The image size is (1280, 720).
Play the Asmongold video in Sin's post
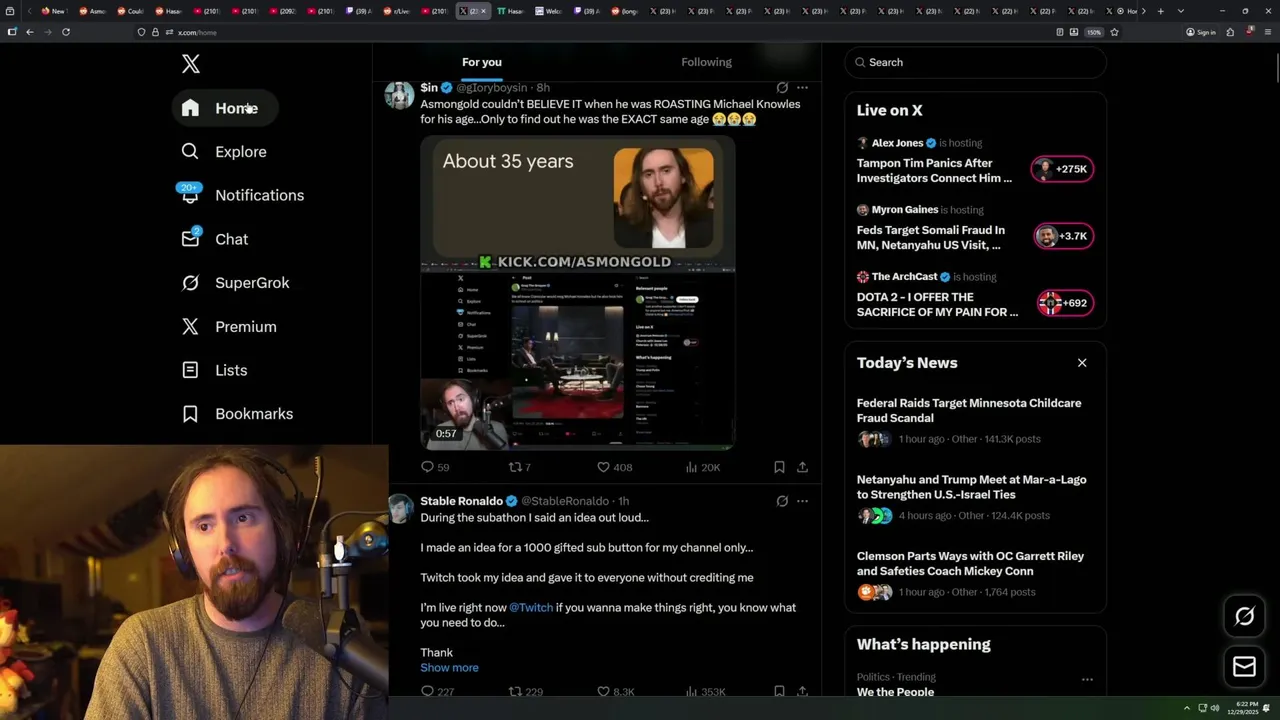(578, 293)
